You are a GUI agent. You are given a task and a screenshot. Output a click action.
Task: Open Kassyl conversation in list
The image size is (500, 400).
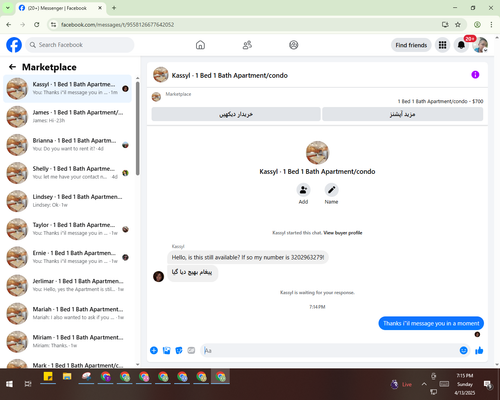click(67, 88)
